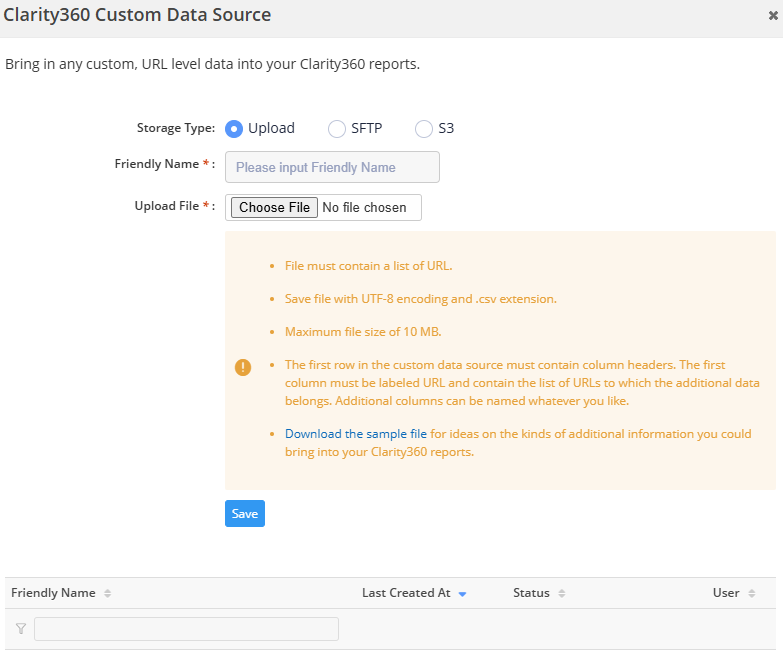Click the Status column header text
Image resolution: width=783 pixels, height=651 pixels.
click(531, 593)
